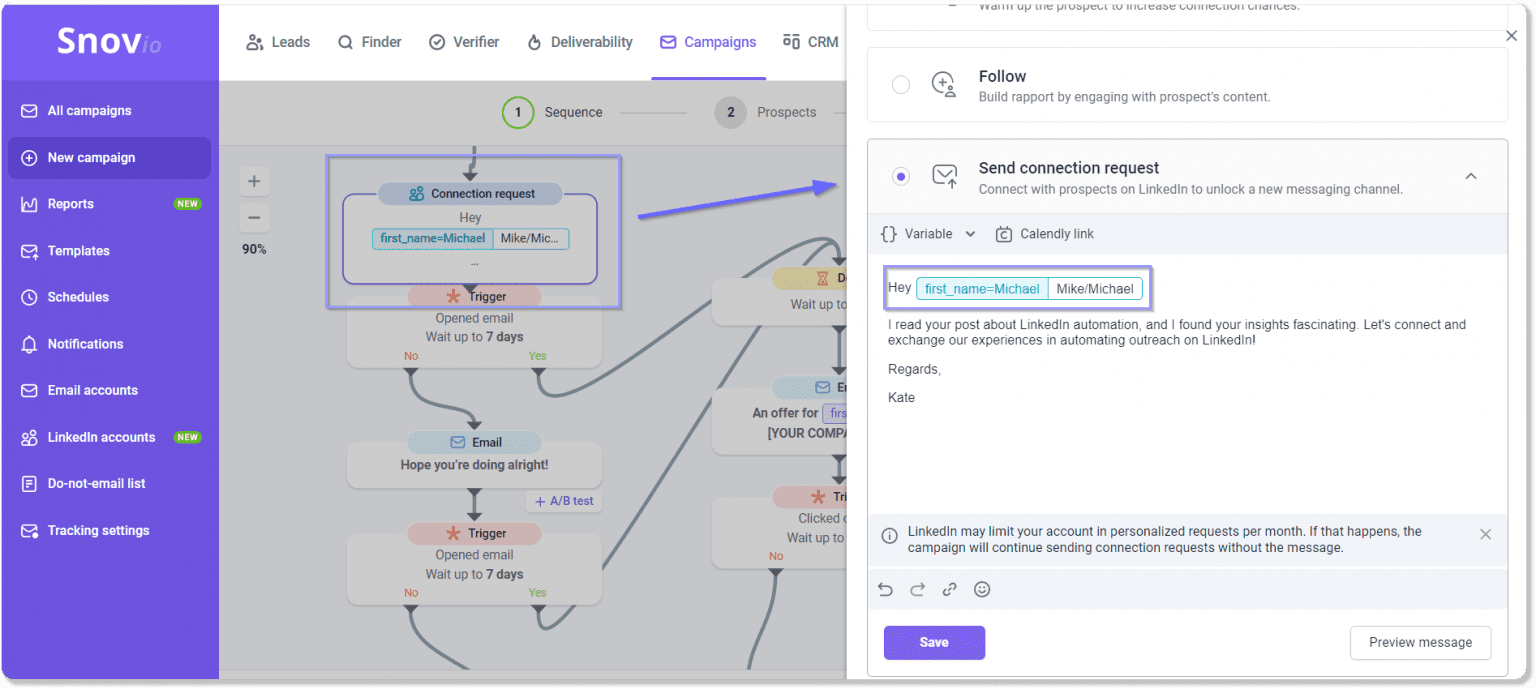Zoom out on the sequence canvas
The image size is (1536, 689).
pyautogui.click(x=254, y=217)
